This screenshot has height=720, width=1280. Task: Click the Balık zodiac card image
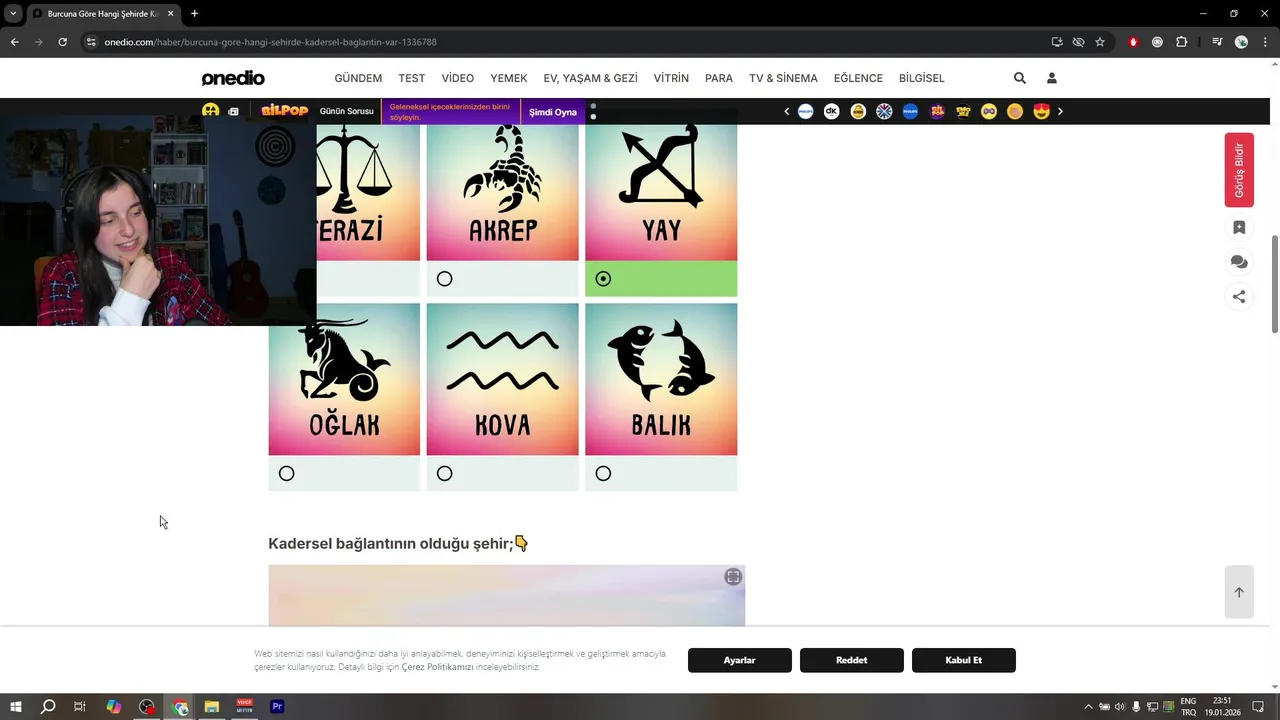pyautogui.click(x=661, y=380)
